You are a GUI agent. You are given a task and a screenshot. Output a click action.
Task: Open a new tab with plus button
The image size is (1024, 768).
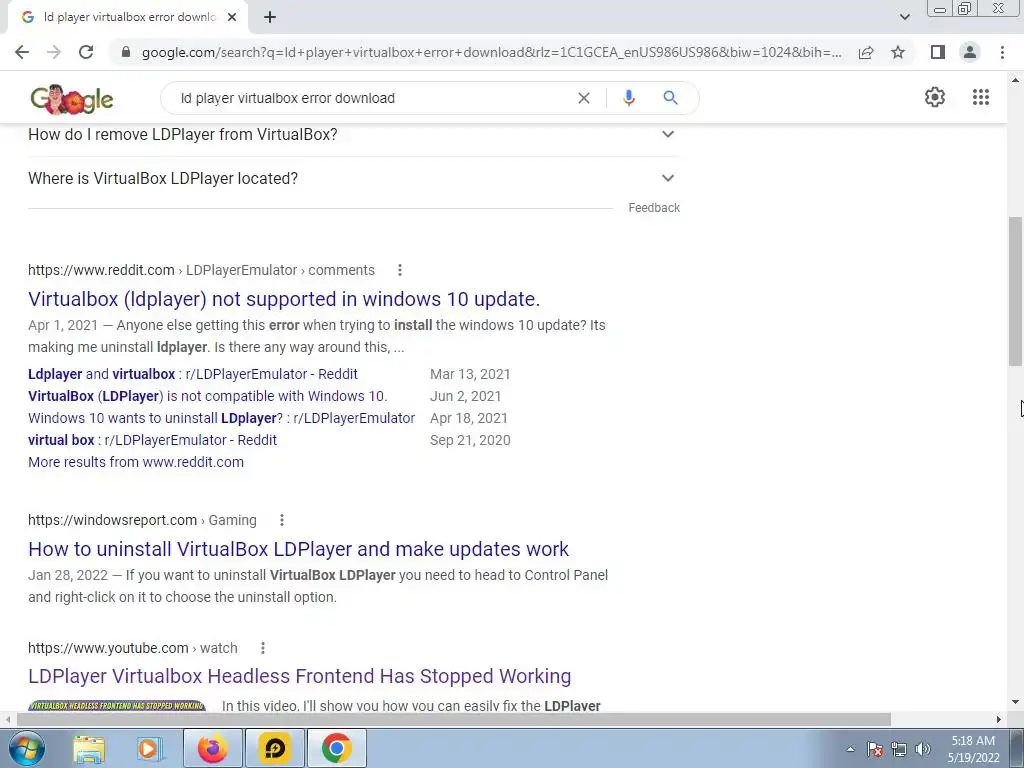[x=270, y=17]
